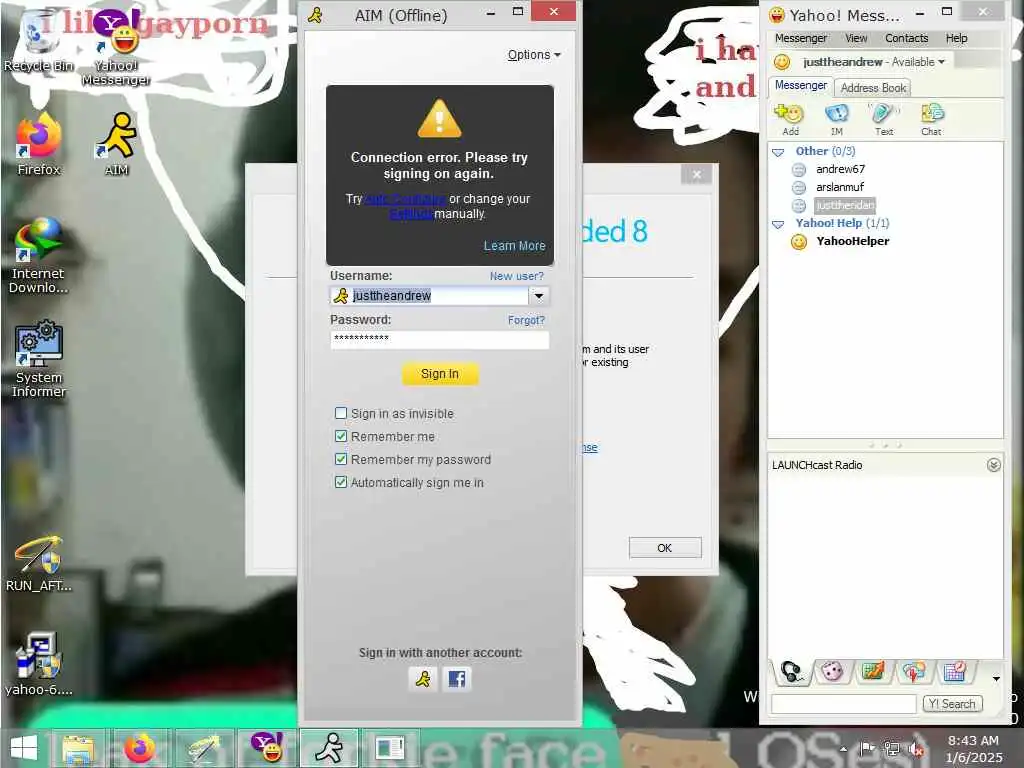
Task: Sign in with AIM account icon at bottom
Action: (423, 679)
